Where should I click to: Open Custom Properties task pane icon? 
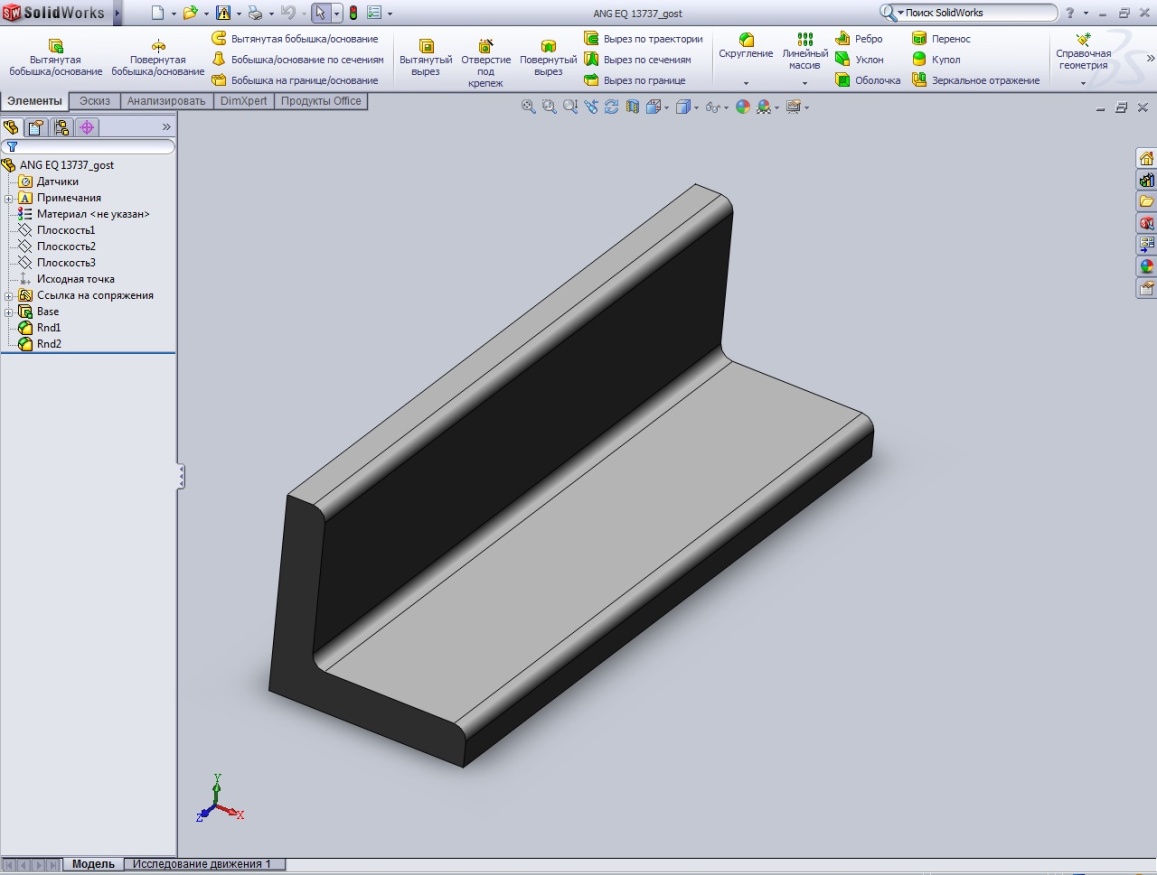click(1146, 288)
